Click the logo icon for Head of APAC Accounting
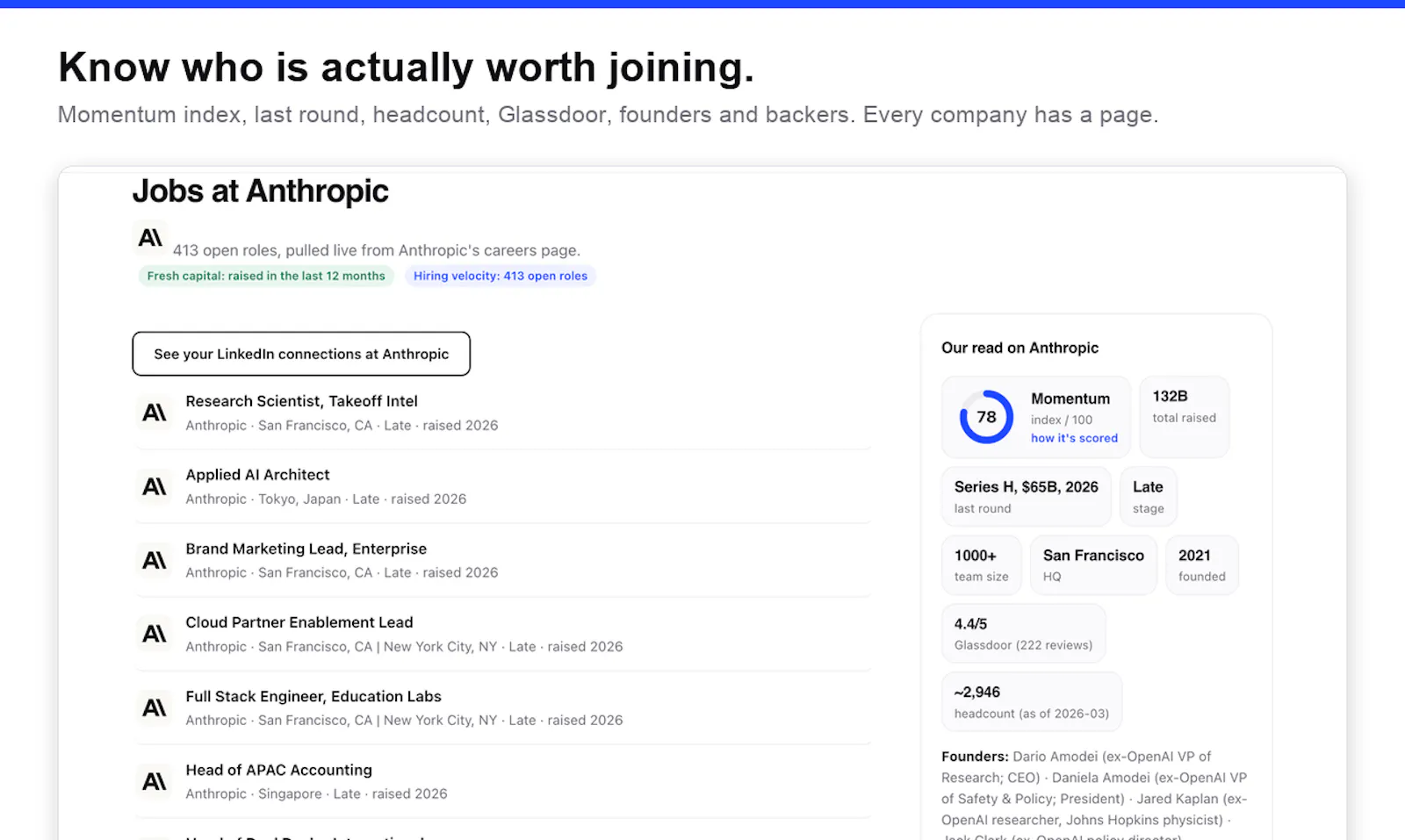 tap(155, 781)
